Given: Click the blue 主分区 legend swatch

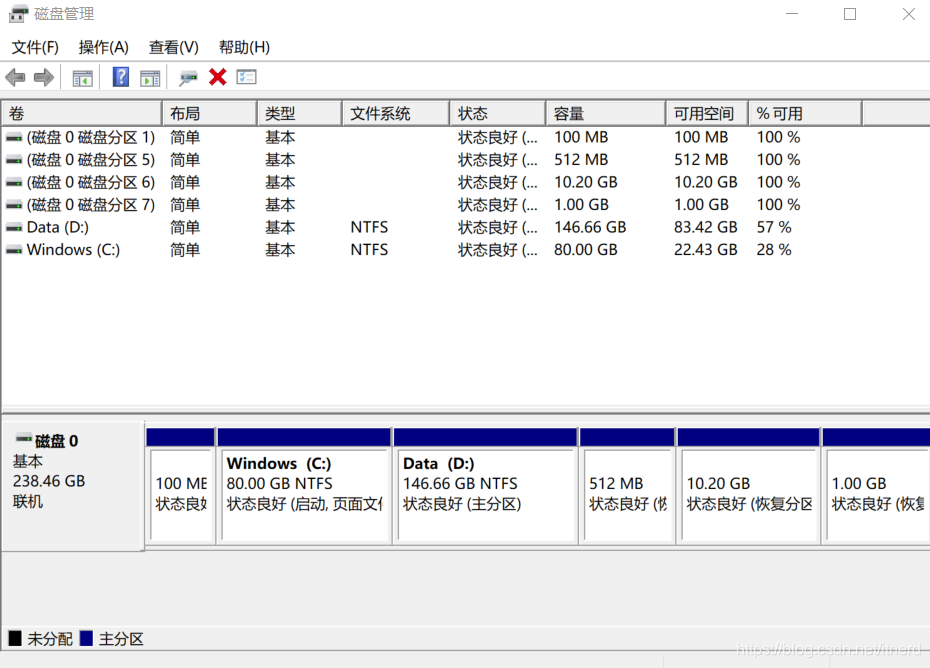Looking at the screenshot, I should pos(87,638).
